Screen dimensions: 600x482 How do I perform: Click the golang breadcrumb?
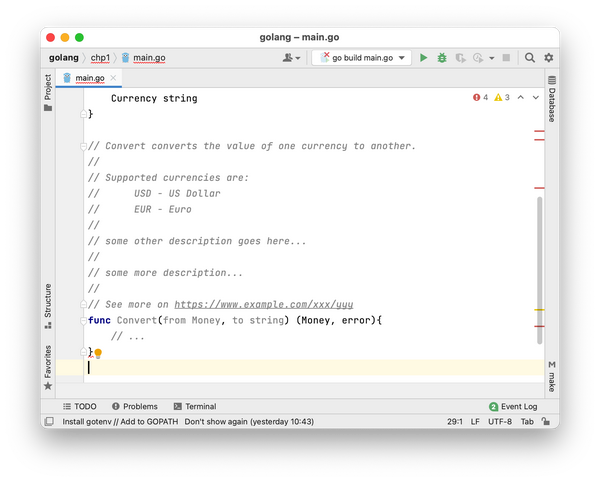click(x=64, y=58)
